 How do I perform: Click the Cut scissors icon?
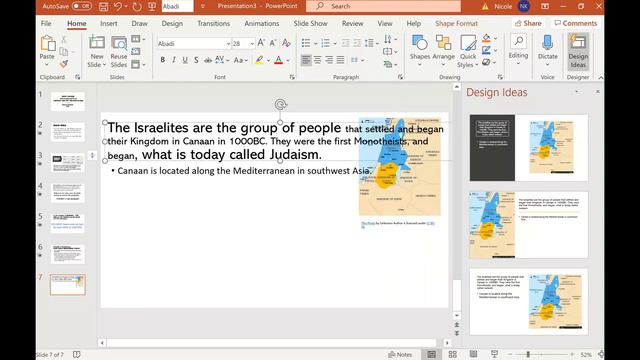tap(64, 40)
